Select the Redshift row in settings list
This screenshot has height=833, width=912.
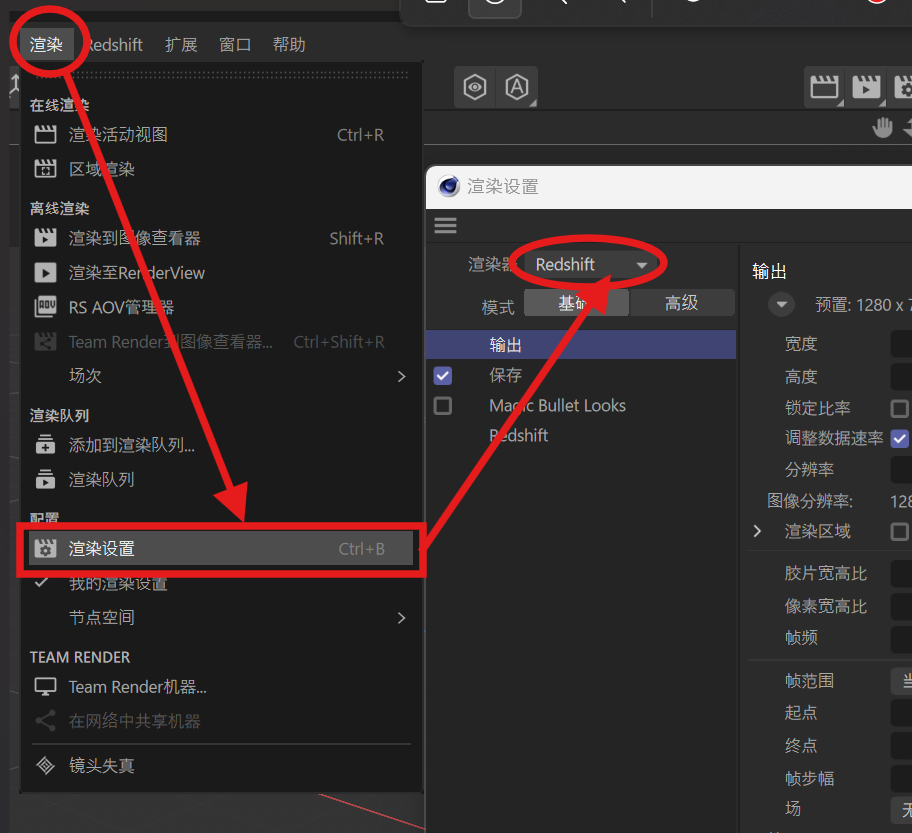pyautogui.click(x=581, y=436)
